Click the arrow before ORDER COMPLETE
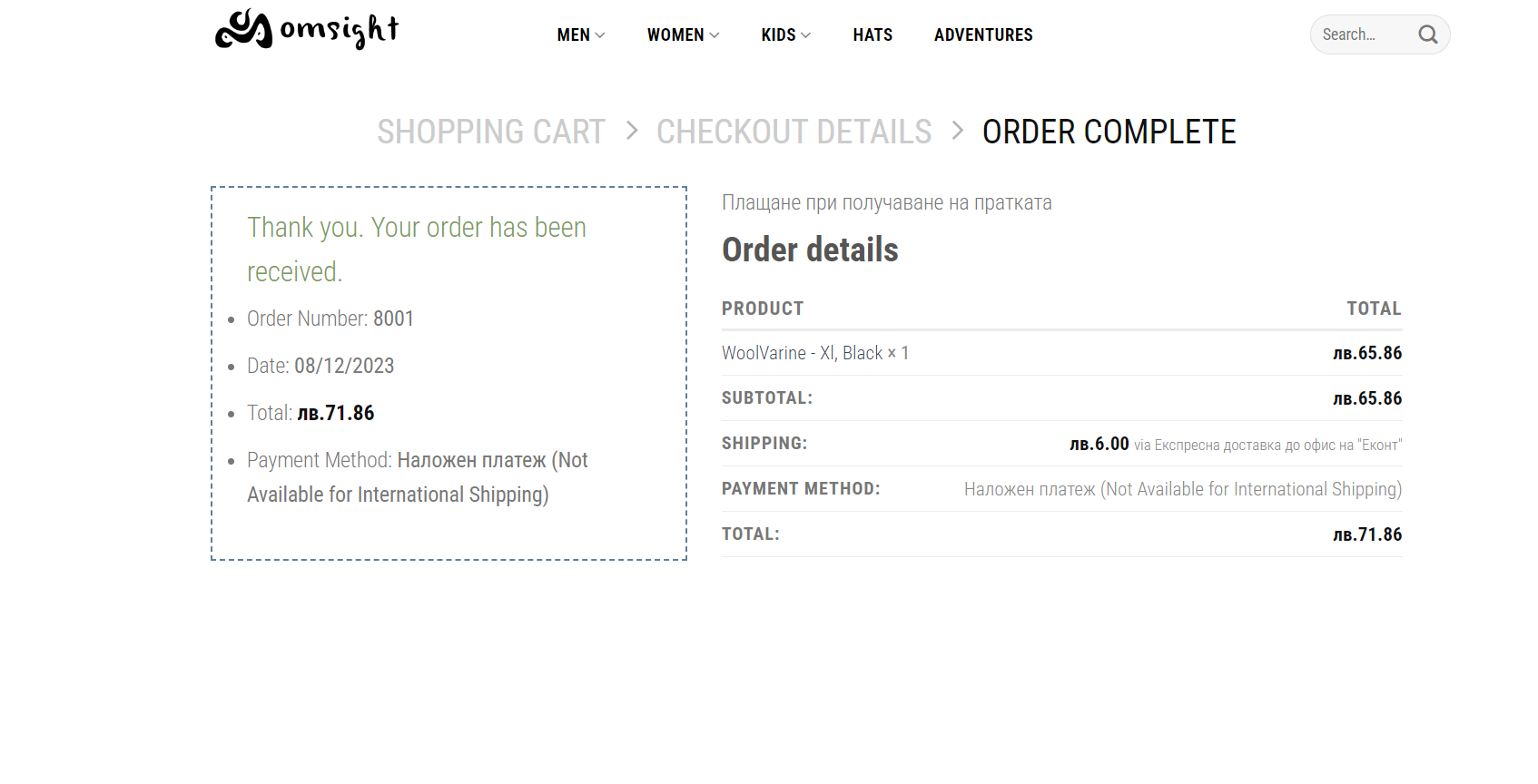This screenshot has height=784, width=1538. coord(957,131)
